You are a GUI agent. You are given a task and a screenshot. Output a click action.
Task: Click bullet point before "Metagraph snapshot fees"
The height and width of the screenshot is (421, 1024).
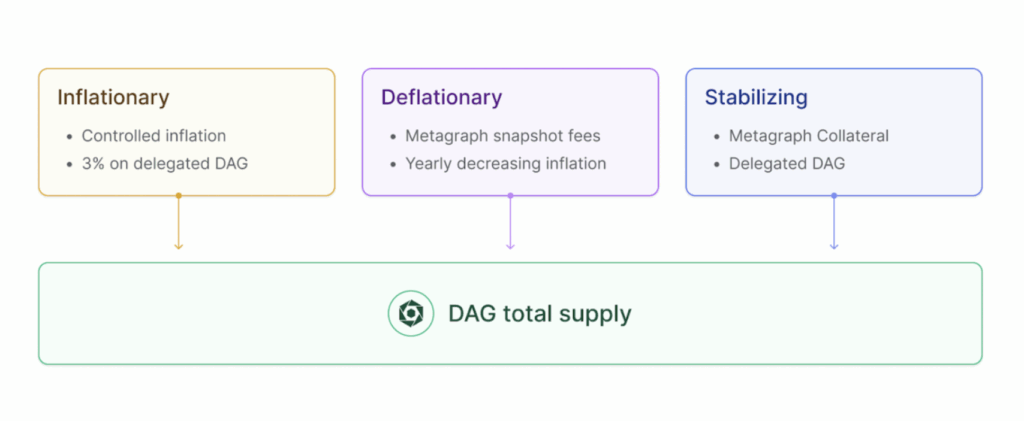pyautogui.click(x=392, y=137)
